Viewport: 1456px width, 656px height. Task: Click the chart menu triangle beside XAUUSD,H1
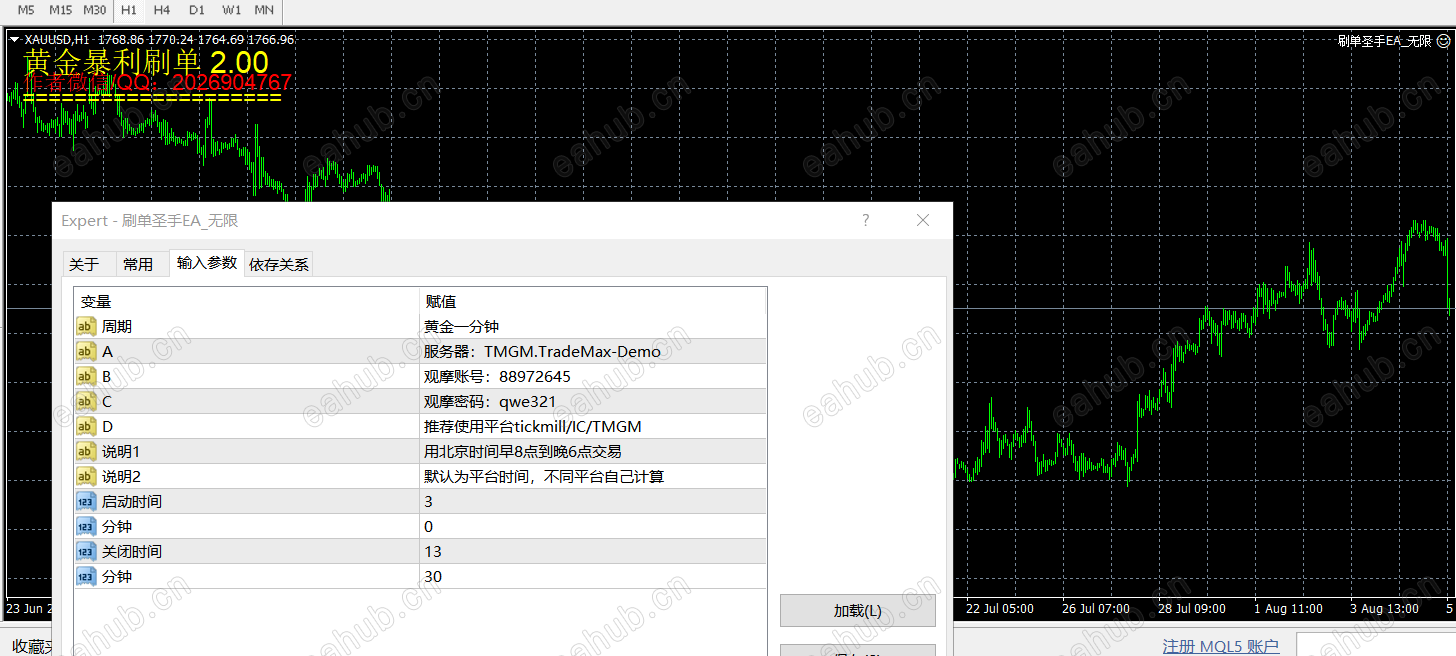point(14,40)
